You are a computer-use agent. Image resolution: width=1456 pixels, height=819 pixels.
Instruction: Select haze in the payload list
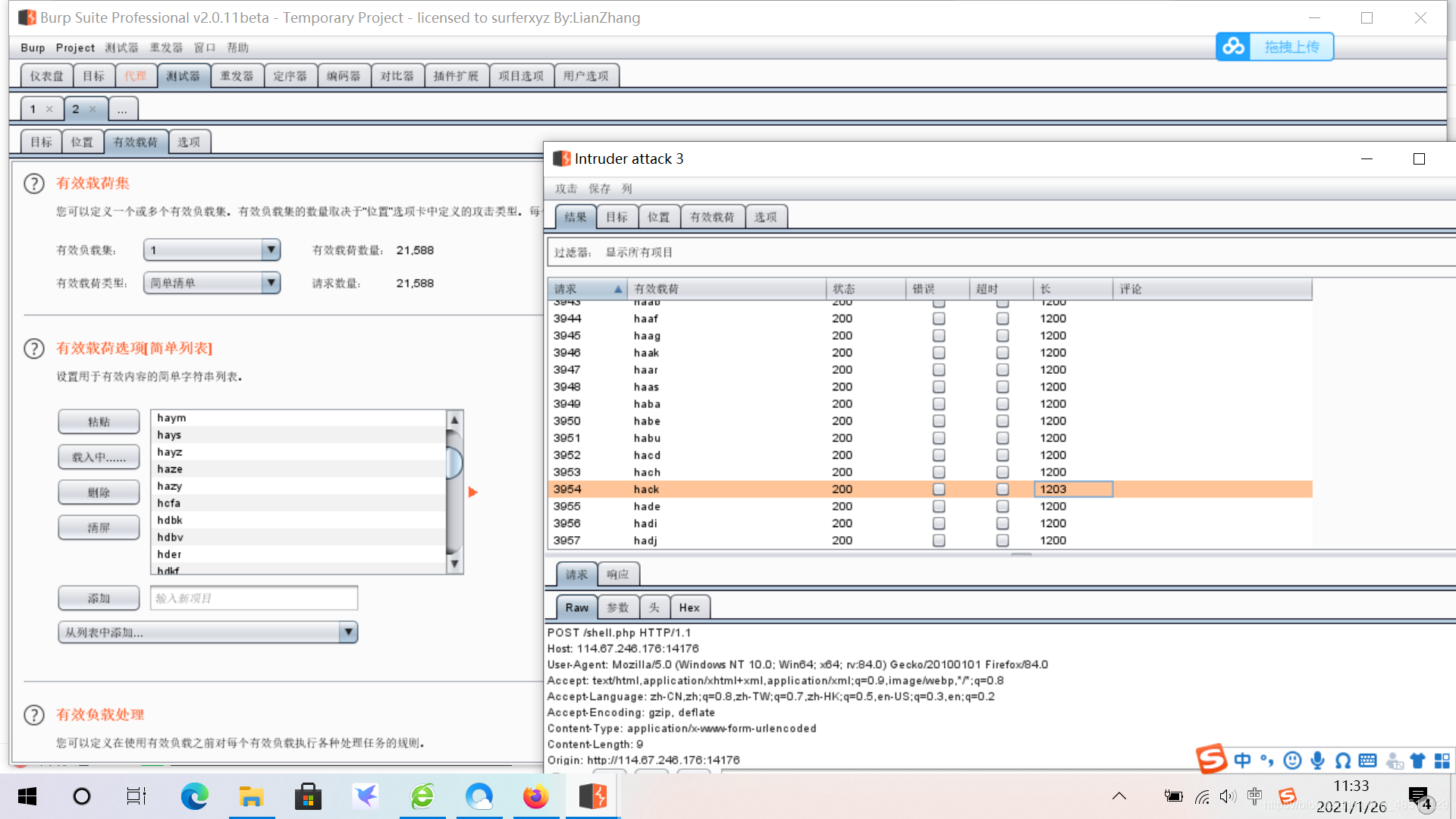(x=299, y=469)
